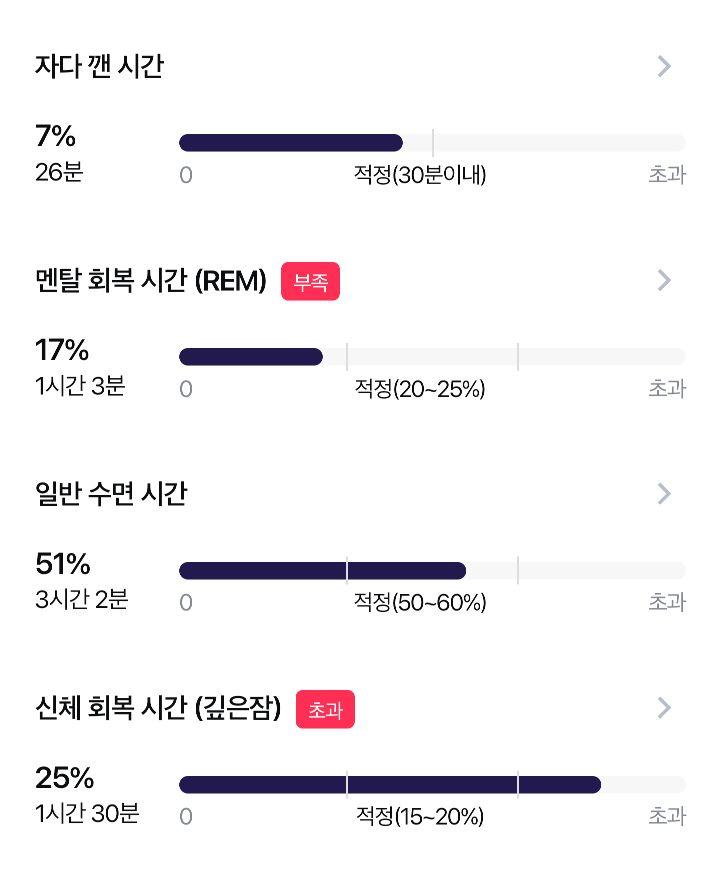
Task: Tap the red 초과 badge beside 깊은잠
Action: (x=325, y=709)
